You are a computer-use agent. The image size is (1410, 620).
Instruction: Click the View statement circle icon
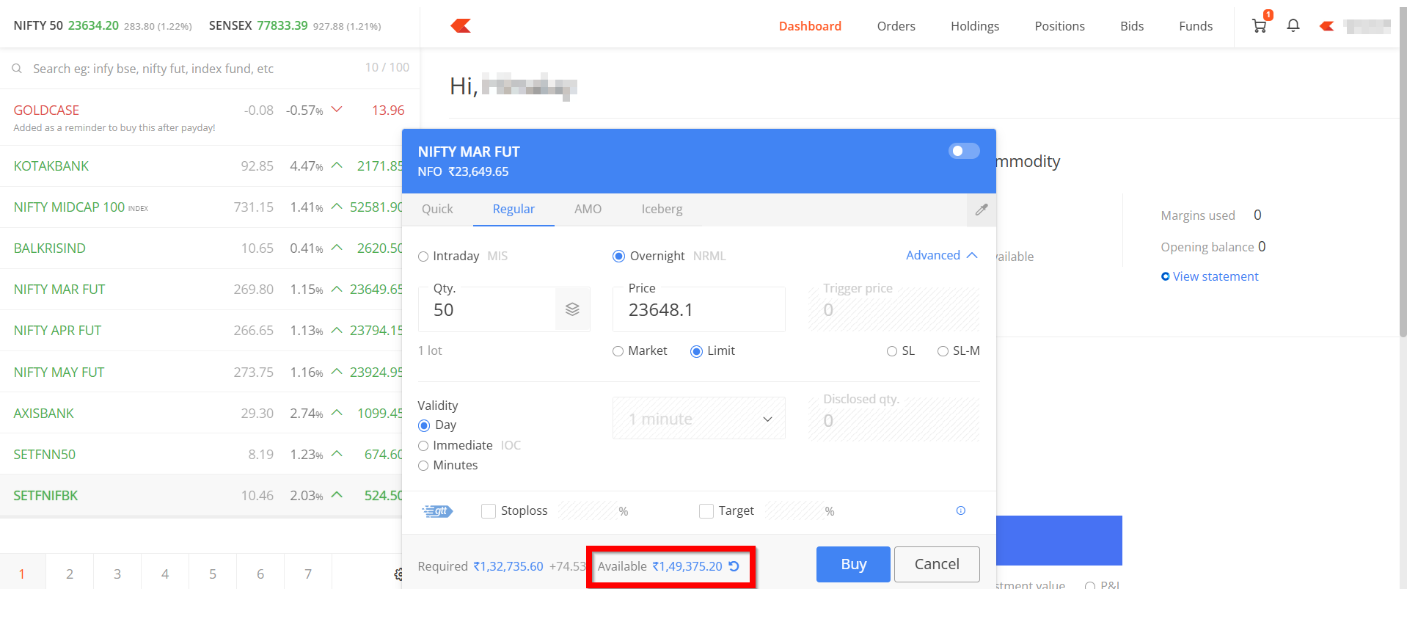point(1165,277)
